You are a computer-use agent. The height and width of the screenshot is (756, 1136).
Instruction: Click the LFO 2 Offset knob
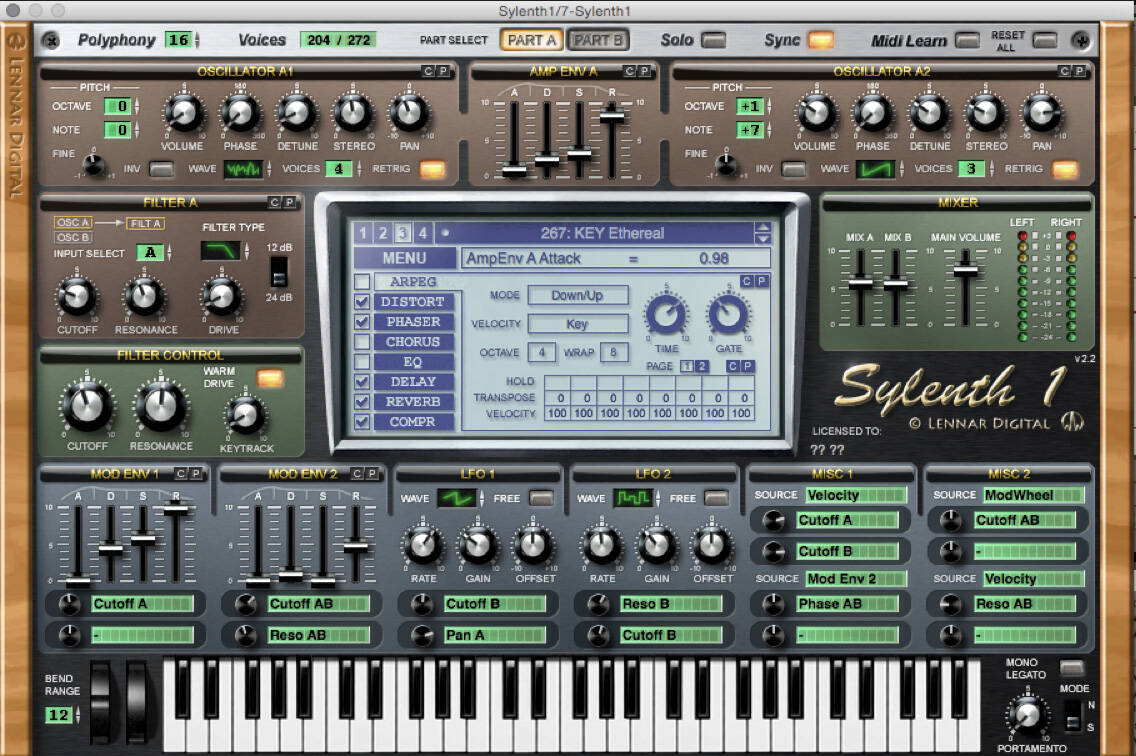click(x=712, y=546)
